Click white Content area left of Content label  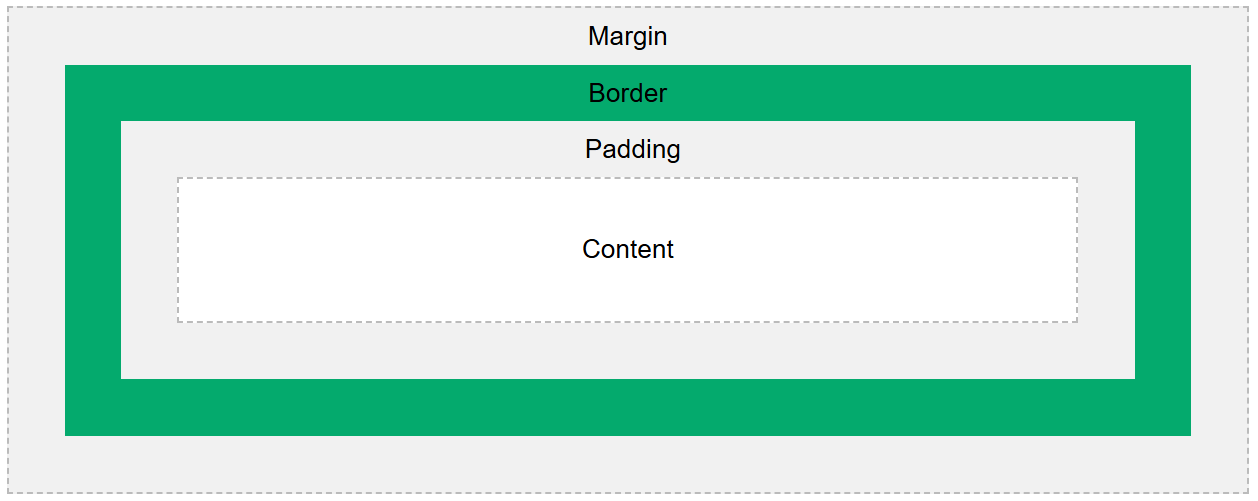pos(380,250)
